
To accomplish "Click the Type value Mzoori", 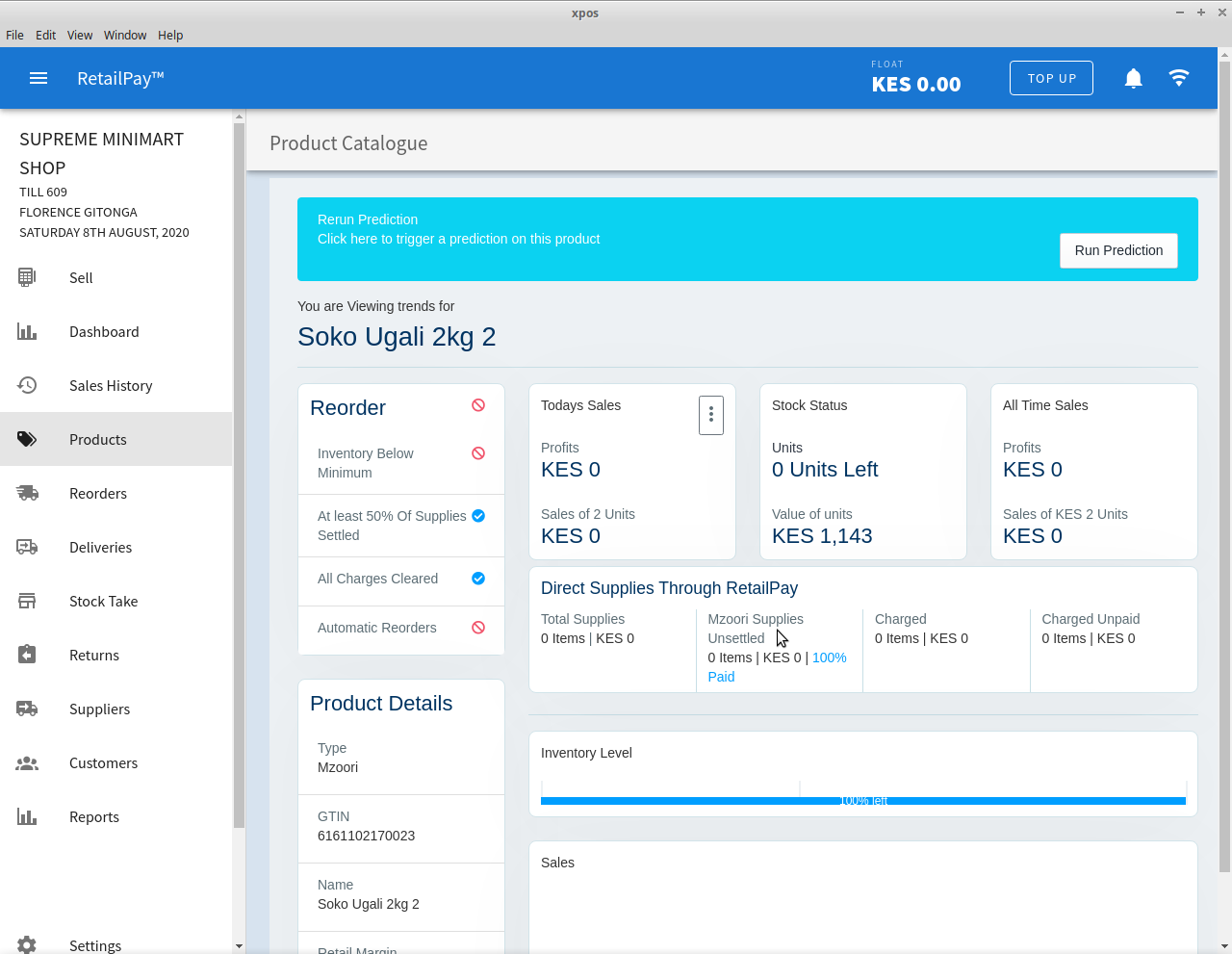I will click(338, 767).
